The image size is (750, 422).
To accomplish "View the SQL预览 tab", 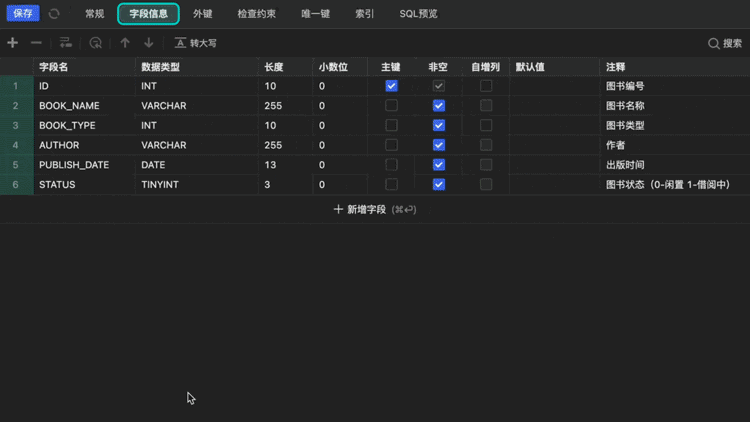I will [419, 14].
